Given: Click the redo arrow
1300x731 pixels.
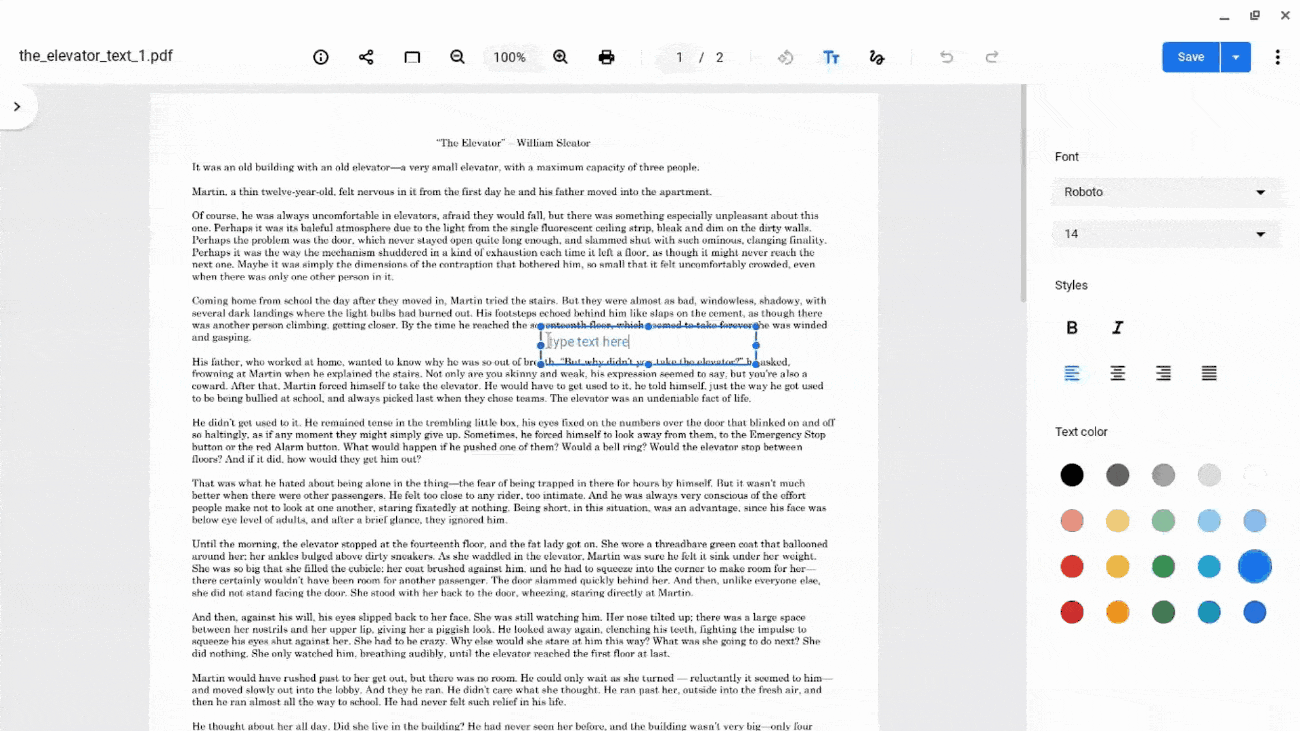Looking at the screenshot, I should 992,57.
